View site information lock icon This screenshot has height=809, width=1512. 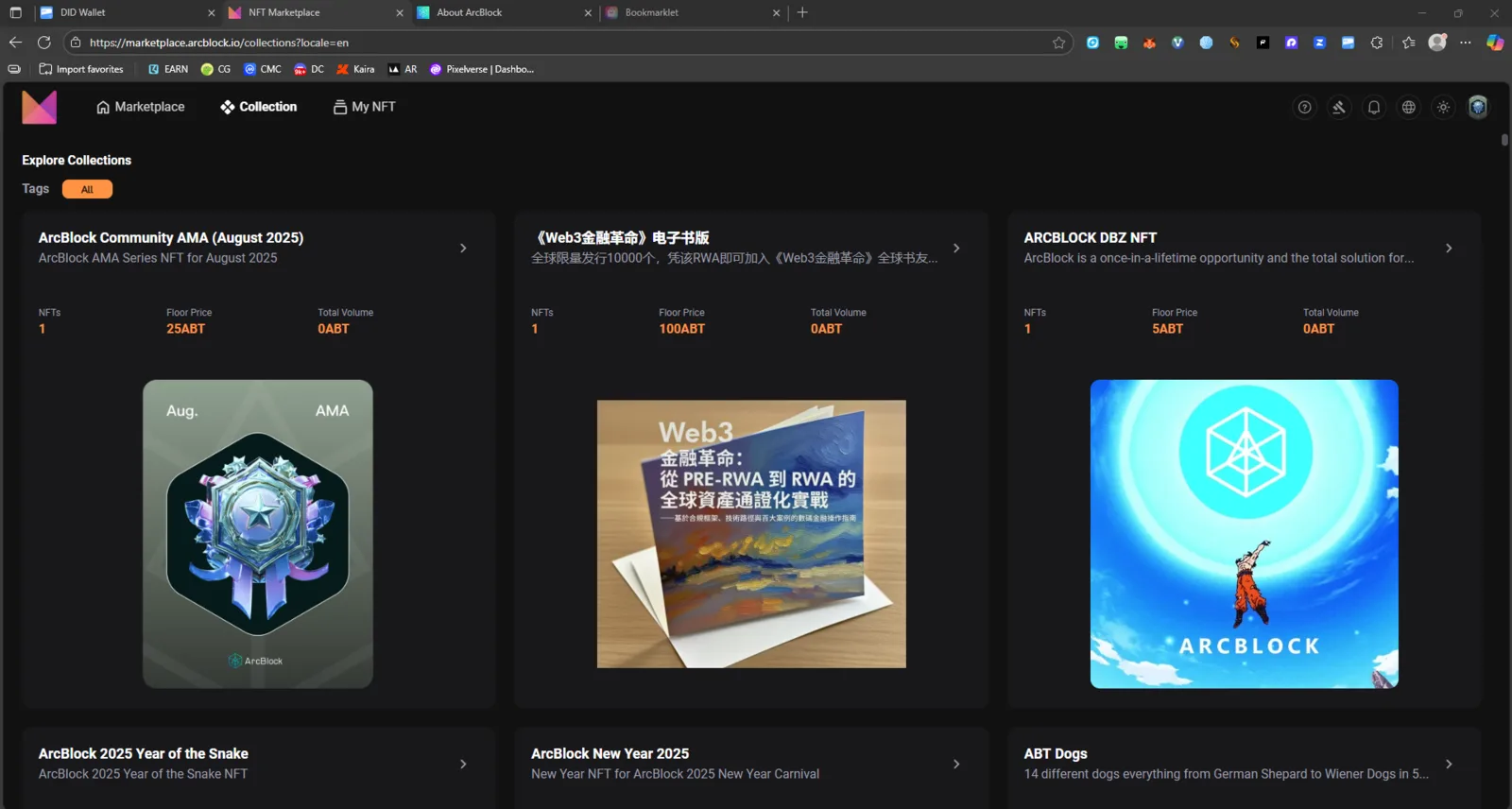(x=77, y=43)
